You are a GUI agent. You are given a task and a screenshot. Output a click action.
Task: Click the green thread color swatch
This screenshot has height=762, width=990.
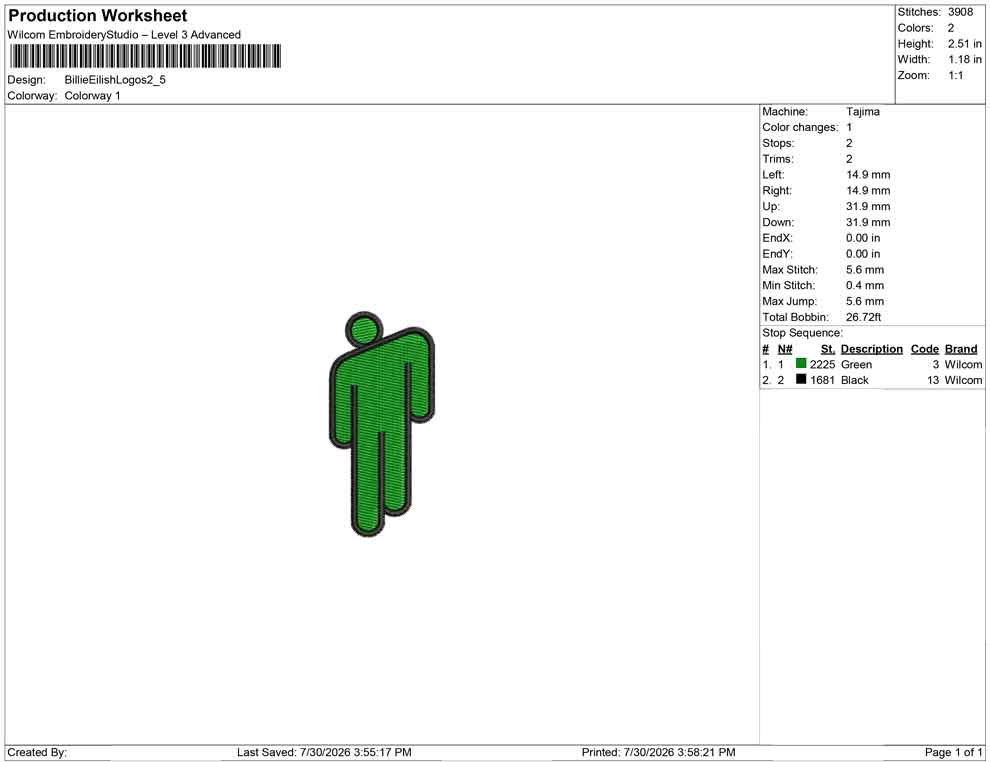(801, 363)
